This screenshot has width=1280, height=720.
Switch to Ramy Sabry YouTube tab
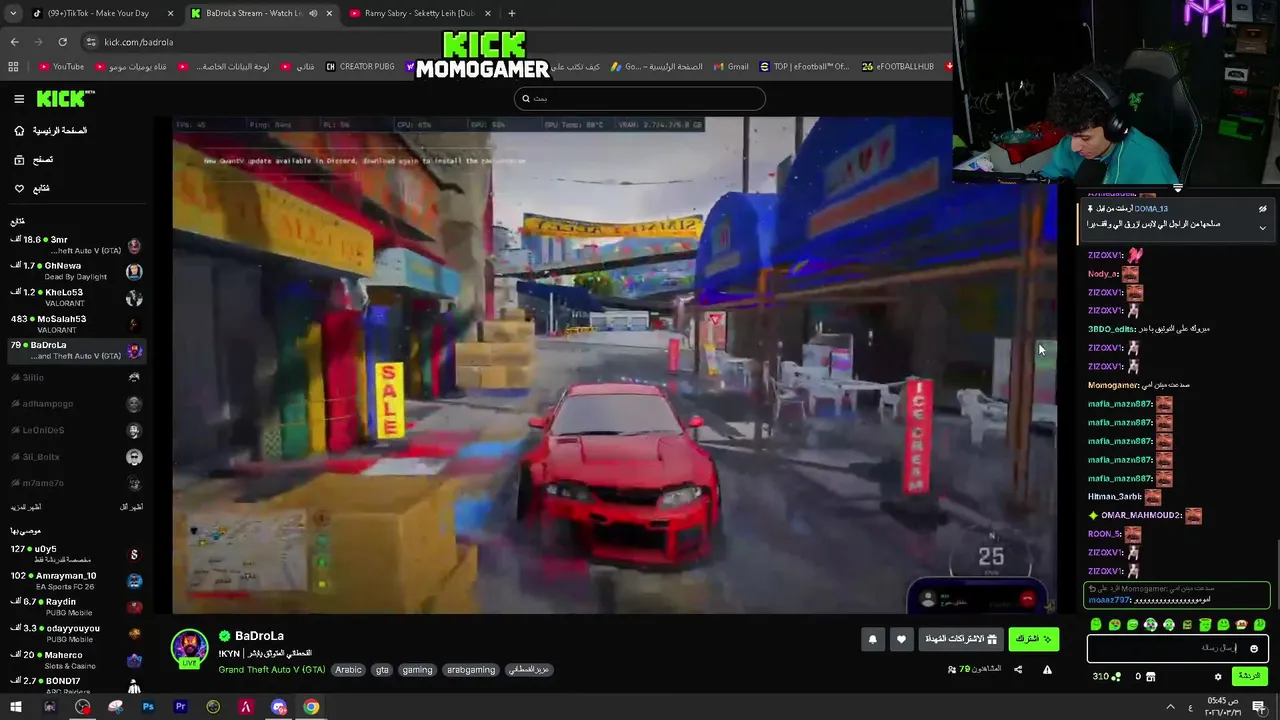coord(420,13)
